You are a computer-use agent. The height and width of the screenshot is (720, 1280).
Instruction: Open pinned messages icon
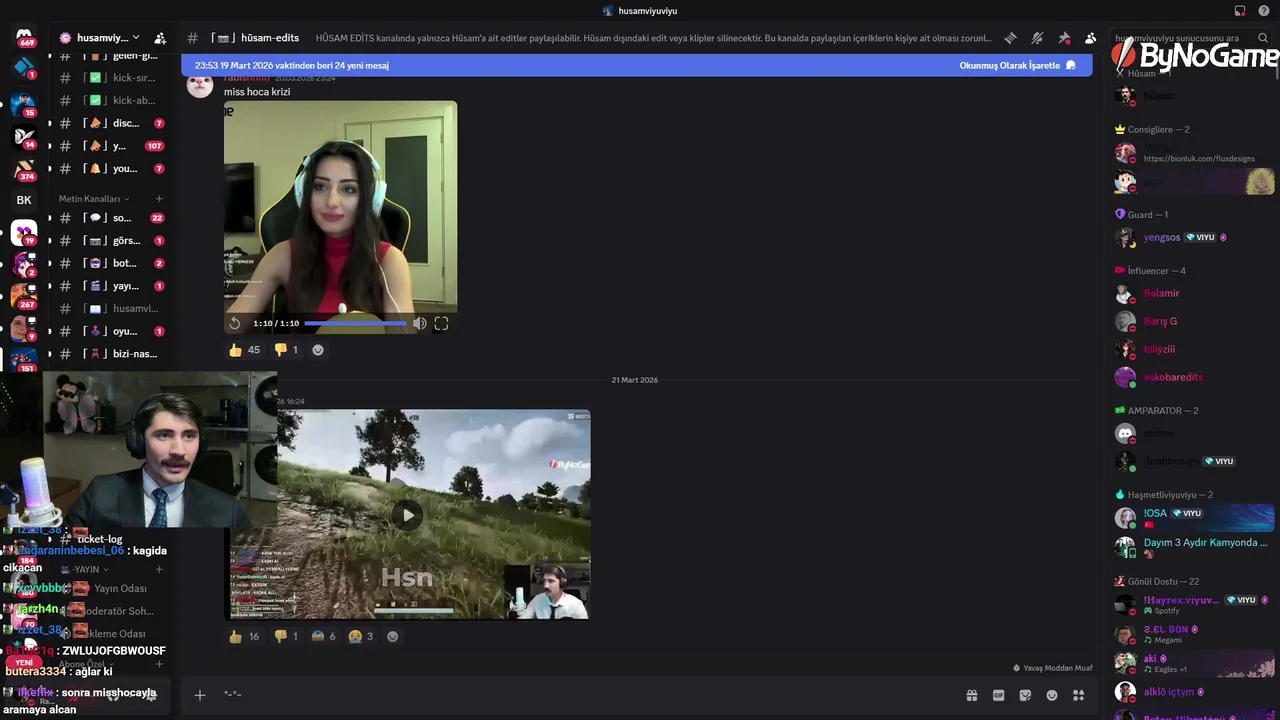[1064, 38]
